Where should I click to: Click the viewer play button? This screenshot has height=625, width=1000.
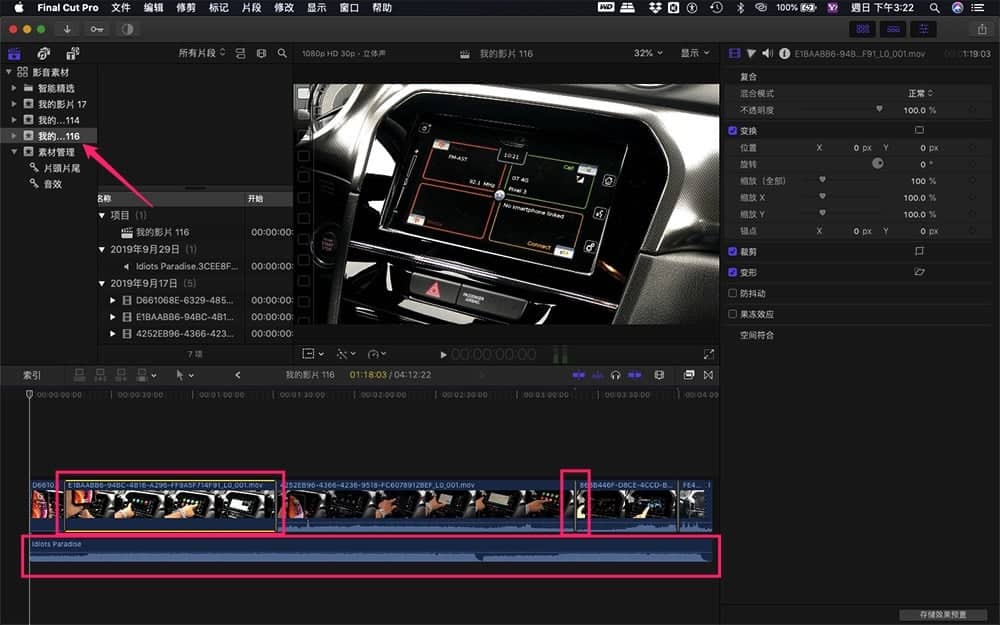(443, 355)
